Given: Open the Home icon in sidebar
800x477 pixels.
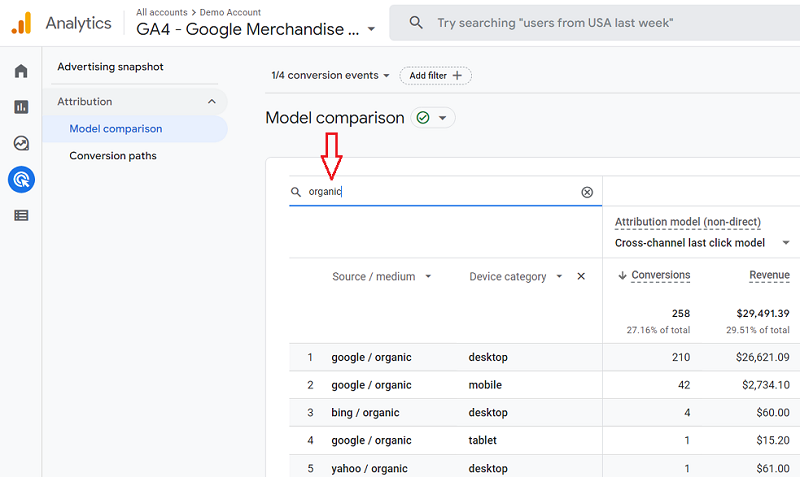Looking at the screenshot, I should tap(21, 71).
